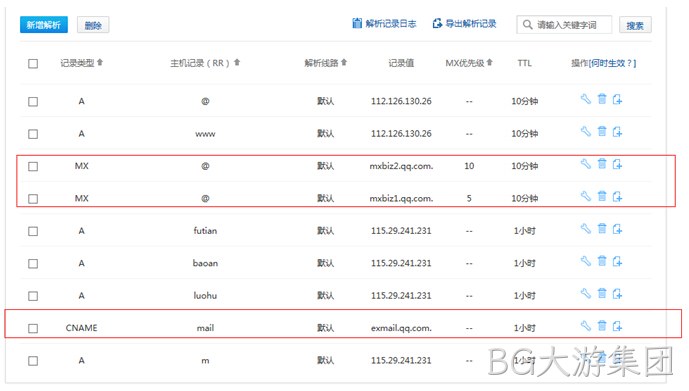Delete the CNAME mail record via trash icon
Image resolution: width=689 pixels, height=391 pixels.
coord(602,326)
